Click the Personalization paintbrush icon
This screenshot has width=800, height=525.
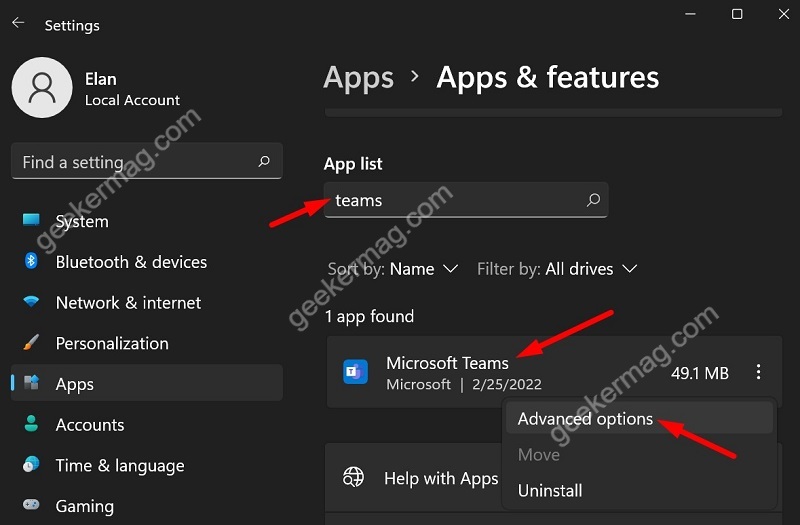pos(31,342)
